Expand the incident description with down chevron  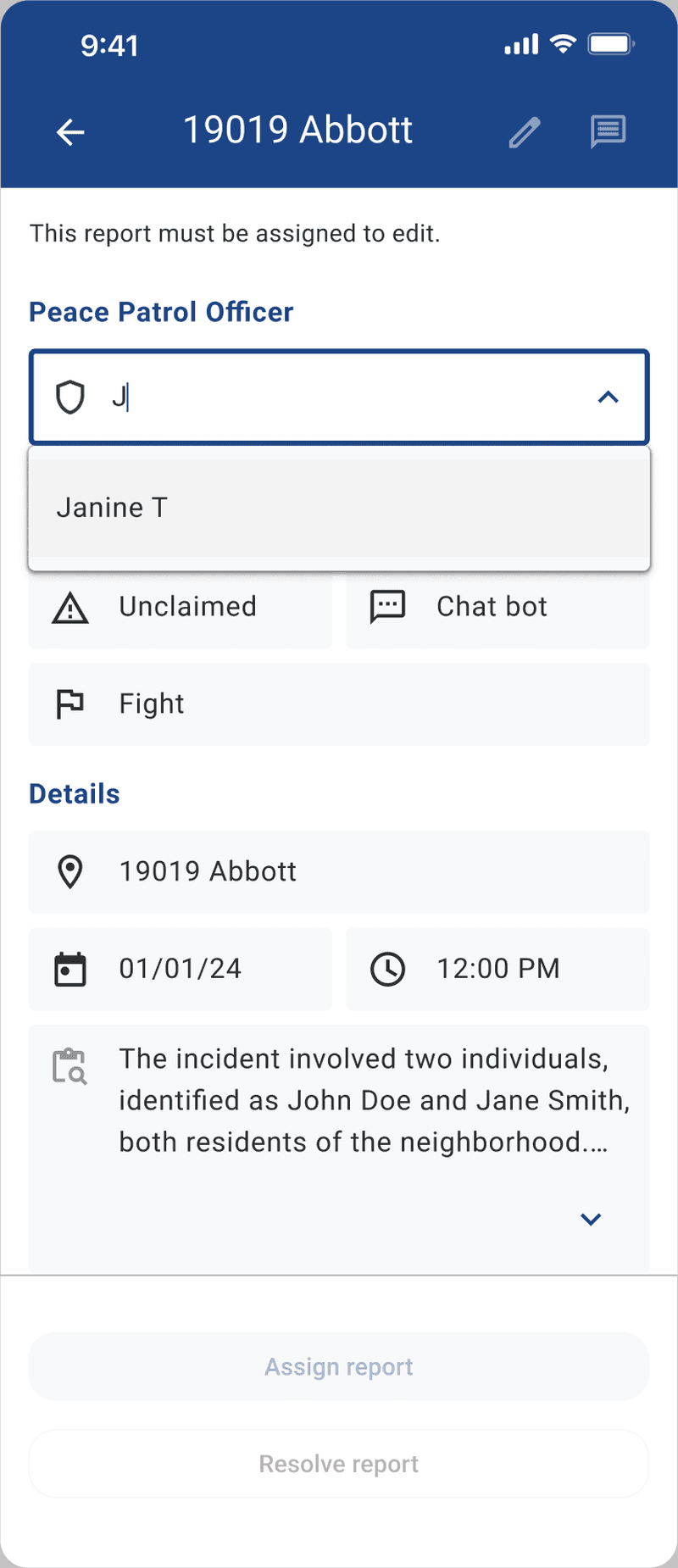pos(591,1219)
